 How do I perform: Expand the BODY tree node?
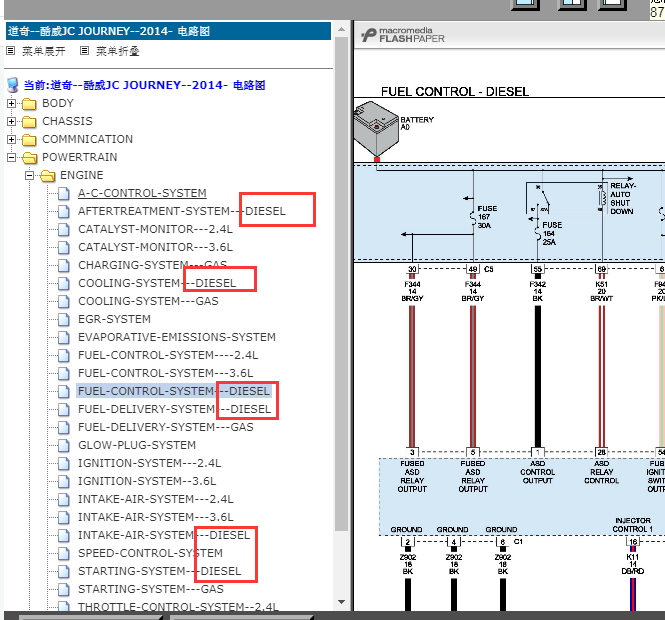[12, 104]
